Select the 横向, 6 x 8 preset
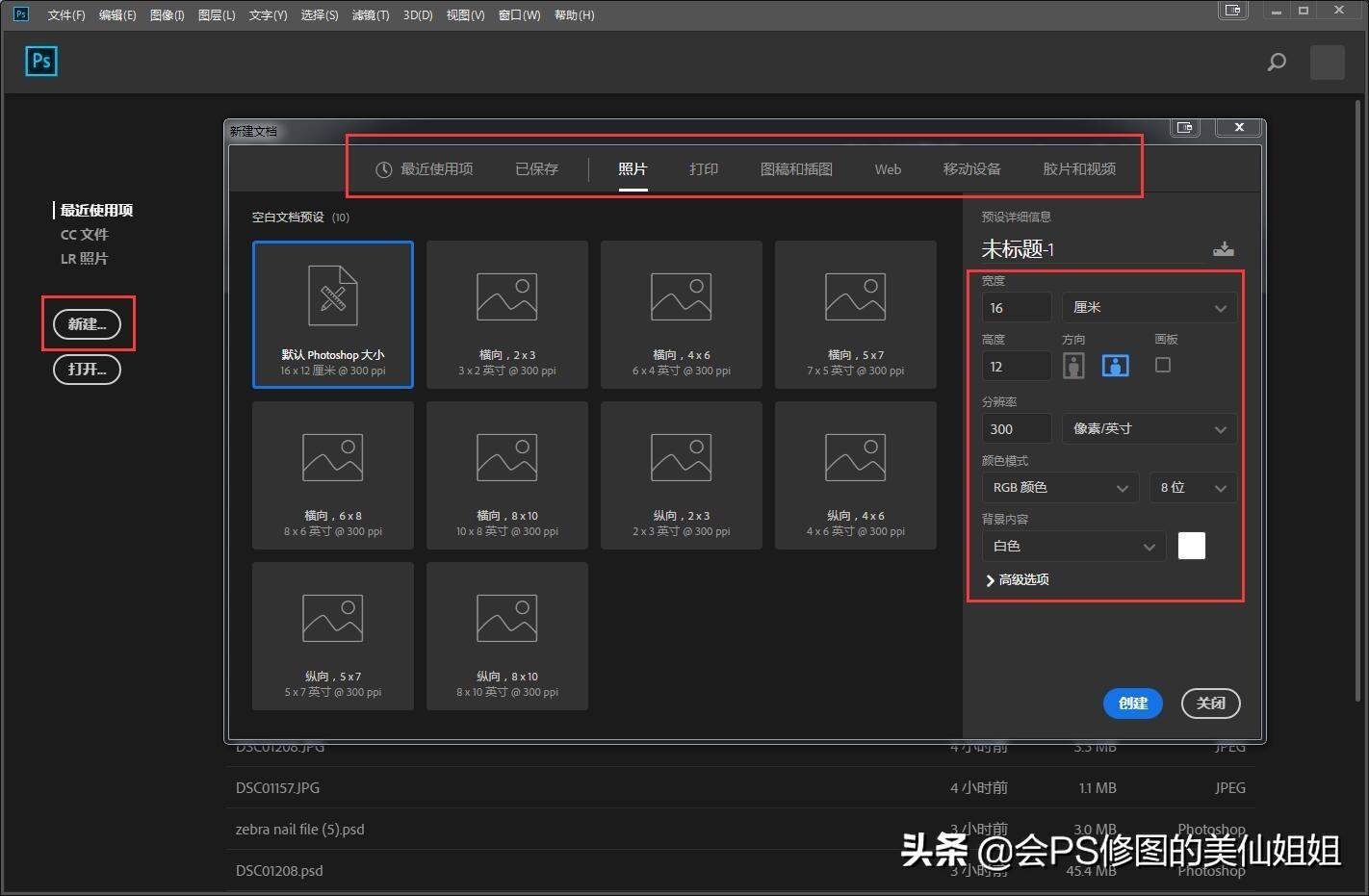The width and height of the screenshot is (1369, 896). tap(333, 475)
